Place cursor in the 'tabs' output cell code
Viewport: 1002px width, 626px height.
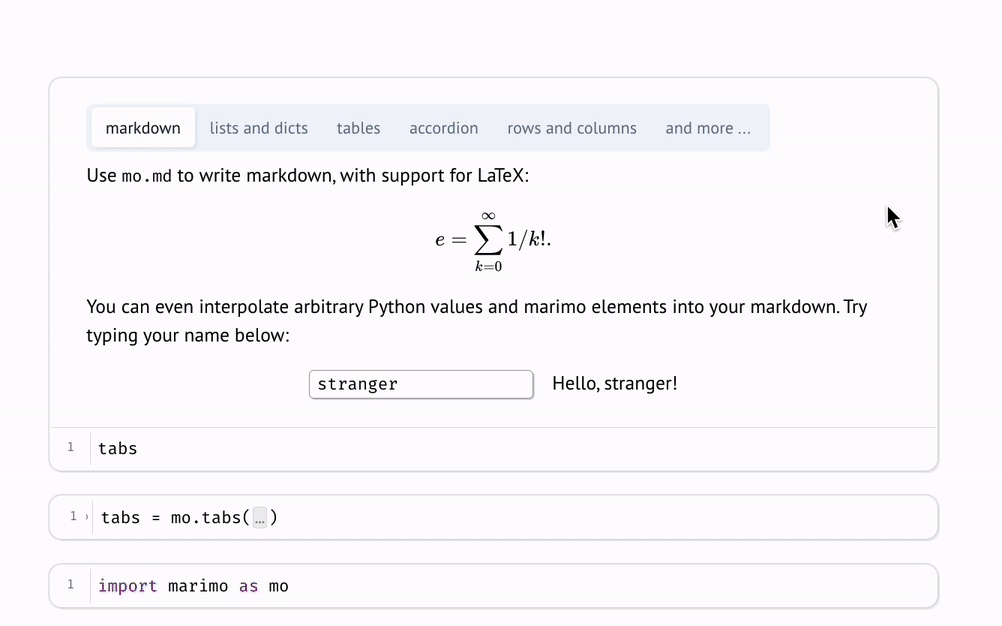coord(118,449)
